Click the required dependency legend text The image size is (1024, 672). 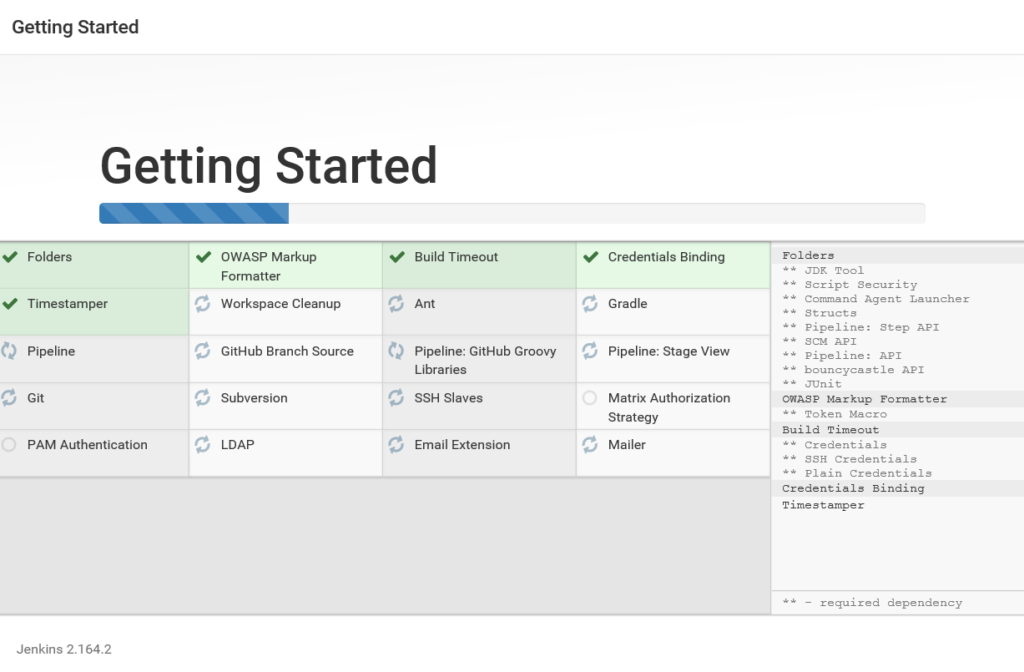872,603
